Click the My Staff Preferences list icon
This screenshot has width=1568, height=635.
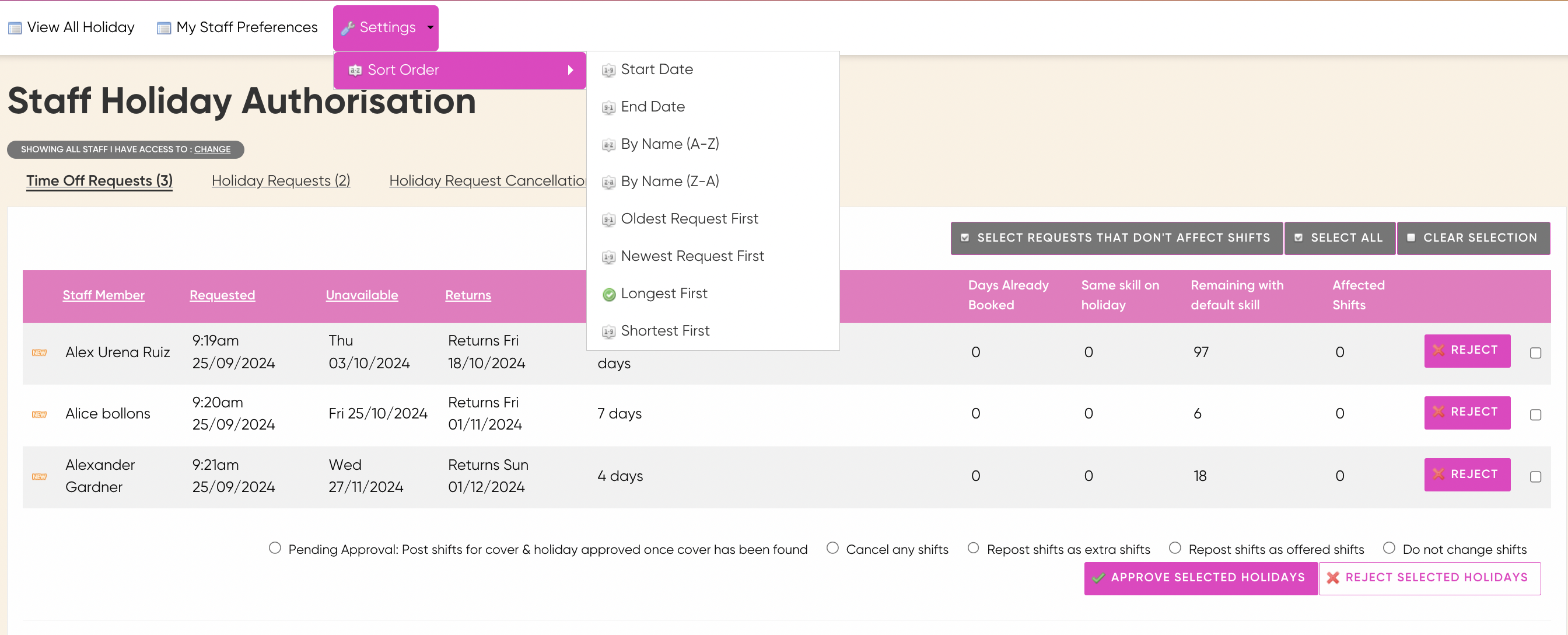tap(163, 28)
